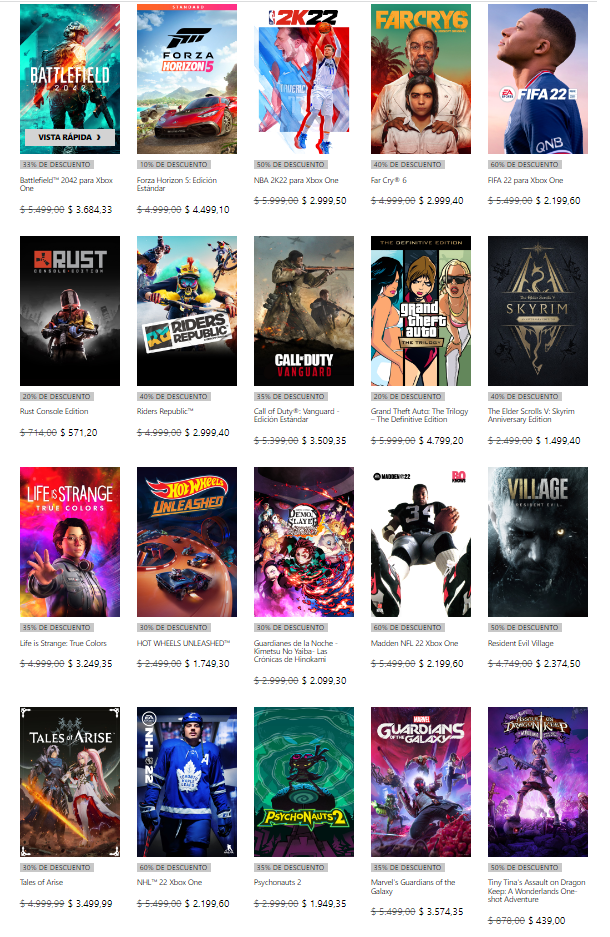Click the Psychonauts 2 cover thumbnail
This screenshot has width=610, height=937.
click(304, 782)
